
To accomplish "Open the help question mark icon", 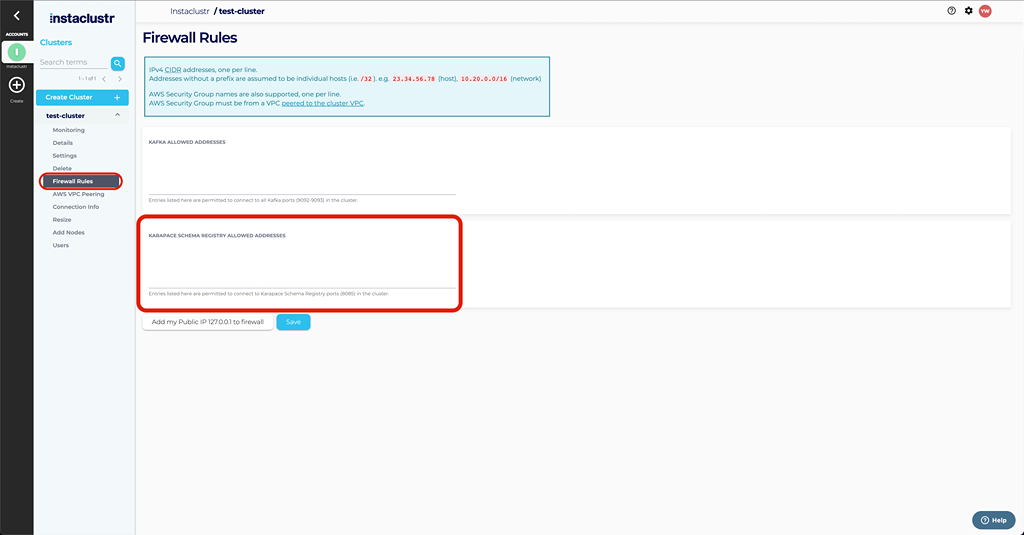I will click(951, 11).
